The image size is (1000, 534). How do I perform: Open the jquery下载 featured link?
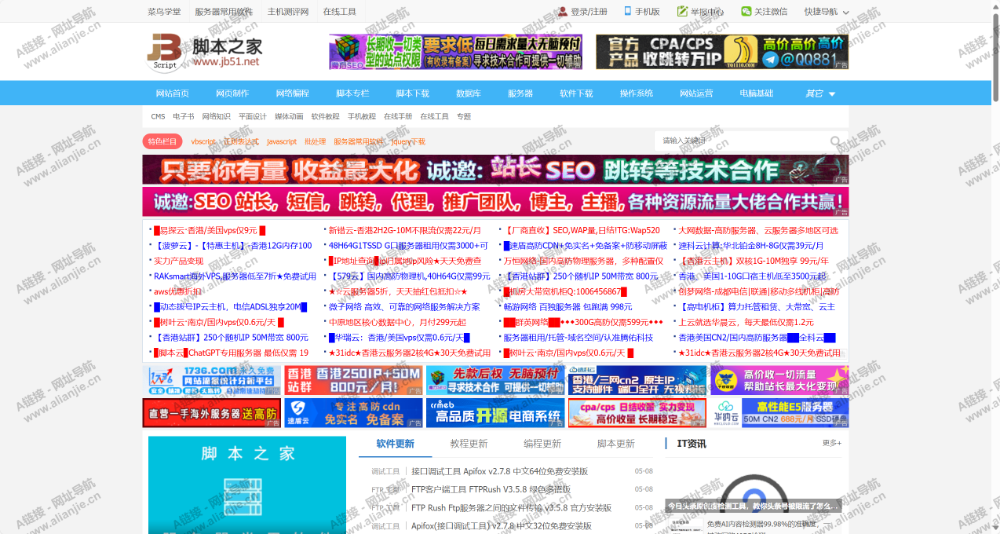(x=408, y=142)
